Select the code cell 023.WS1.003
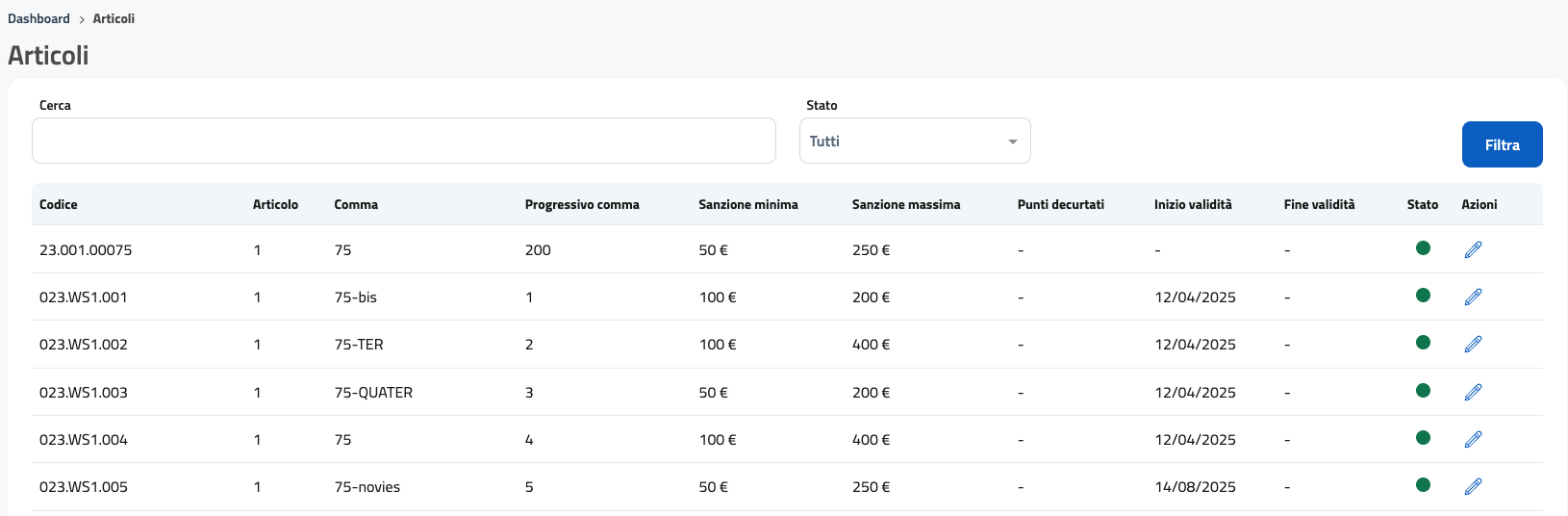The image size is (1568, 516). coord(84,393)
